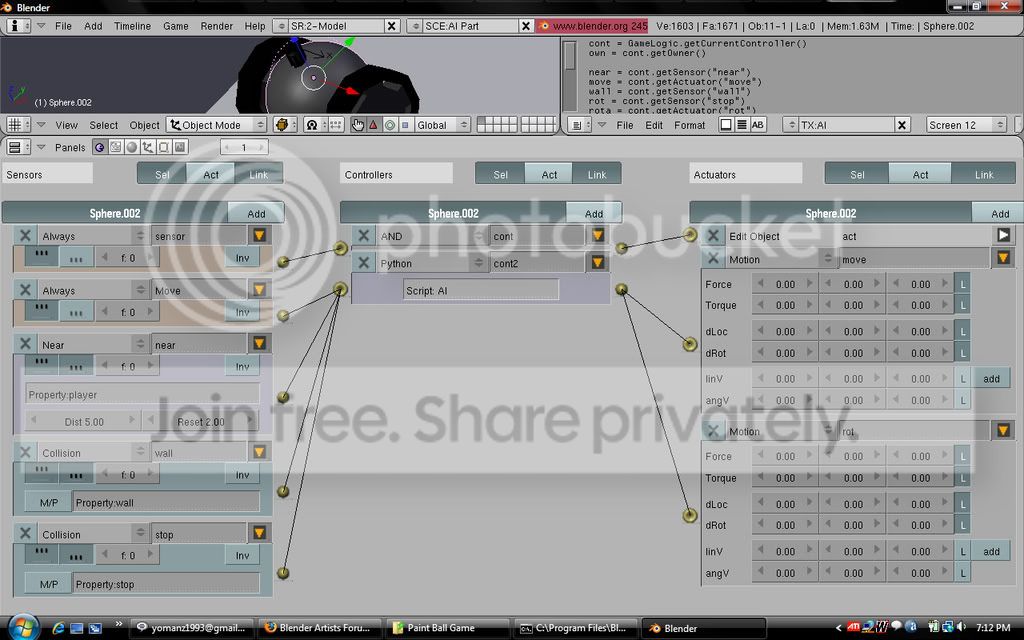The width and height of the screenshot is (1024, 640).
Task: Select the translate manipulator triangle icon
Action: [x=374, y=125]
